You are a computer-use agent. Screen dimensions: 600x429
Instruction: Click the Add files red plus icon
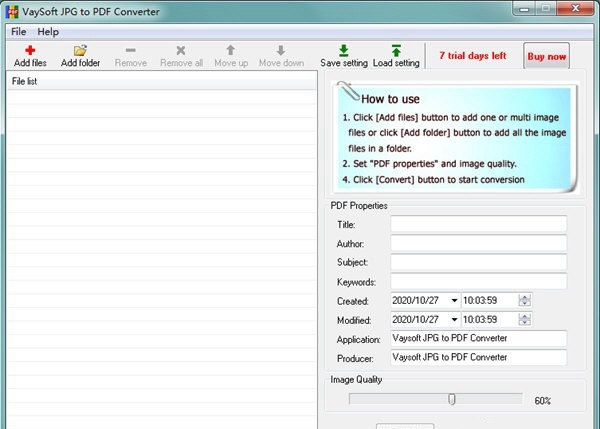coord(30,50)
